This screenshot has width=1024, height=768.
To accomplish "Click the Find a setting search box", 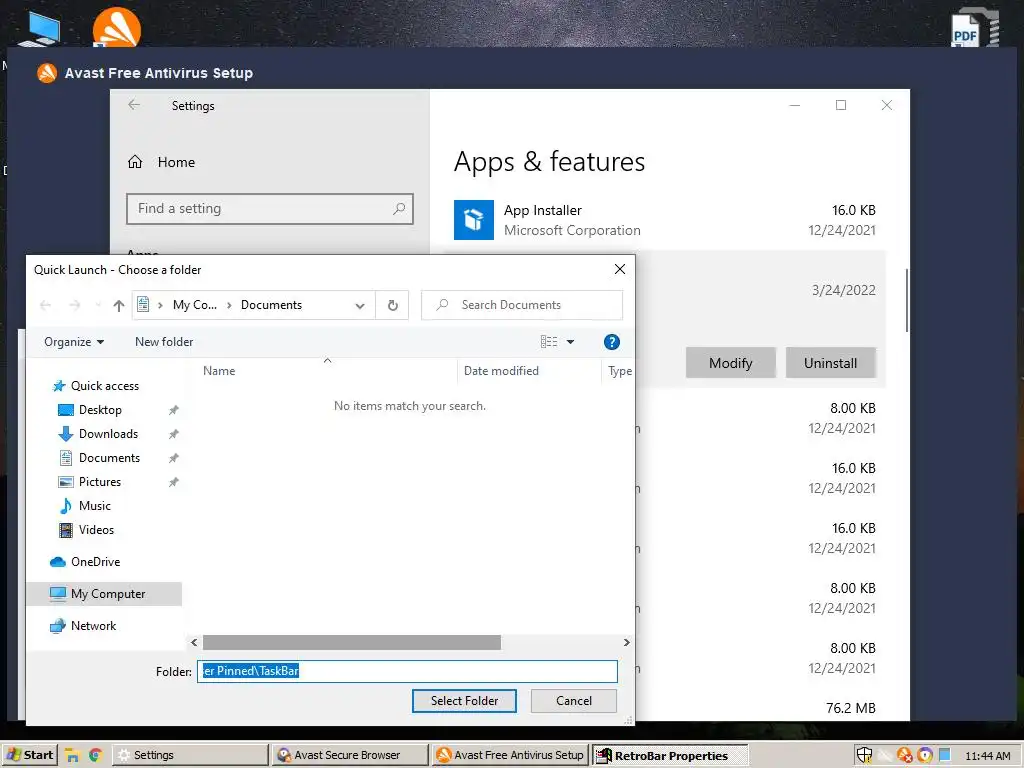I will (x=270, y=209).
